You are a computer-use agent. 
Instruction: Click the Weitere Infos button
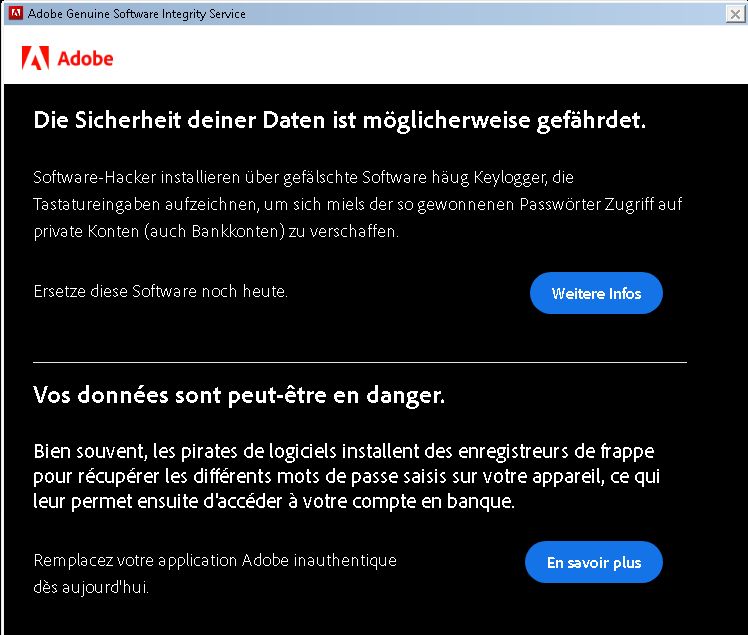tap(596, 293)
